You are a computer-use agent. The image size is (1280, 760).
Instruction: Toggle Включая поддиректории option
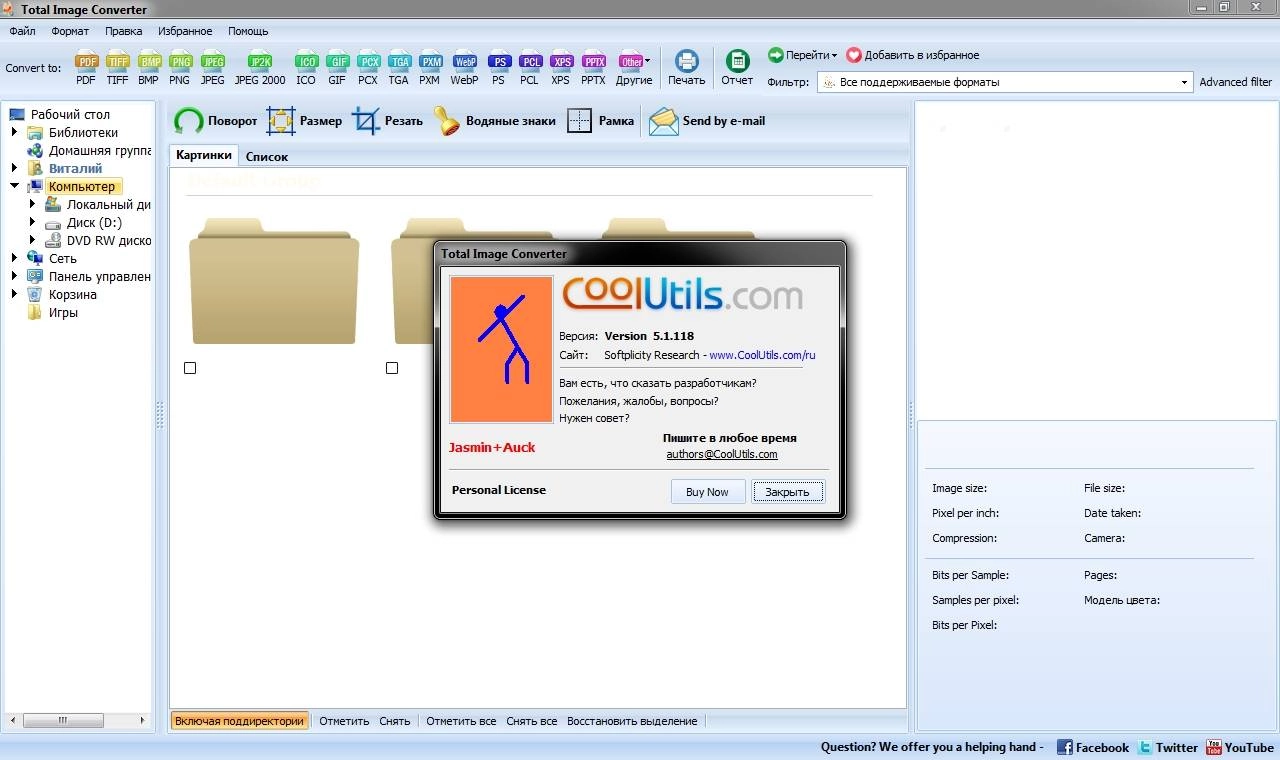click(239, 721)
